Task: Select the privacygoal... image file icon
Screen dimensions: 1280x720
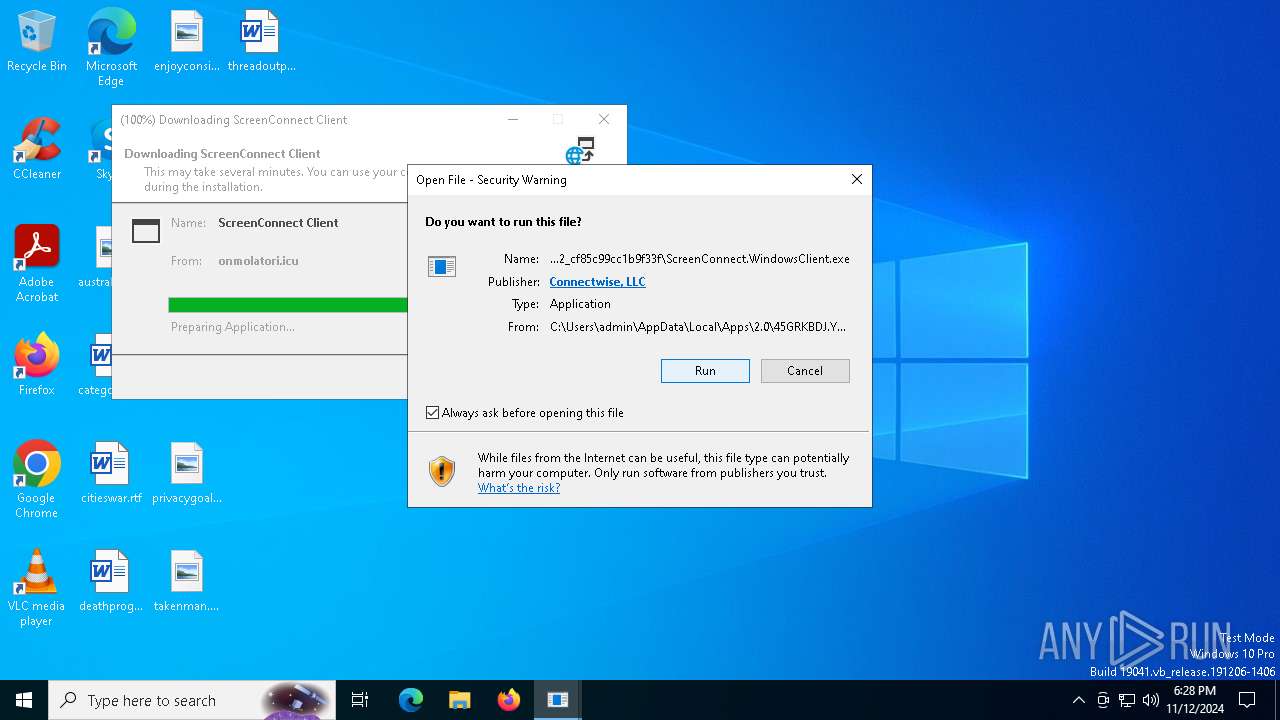Action: 187,474
